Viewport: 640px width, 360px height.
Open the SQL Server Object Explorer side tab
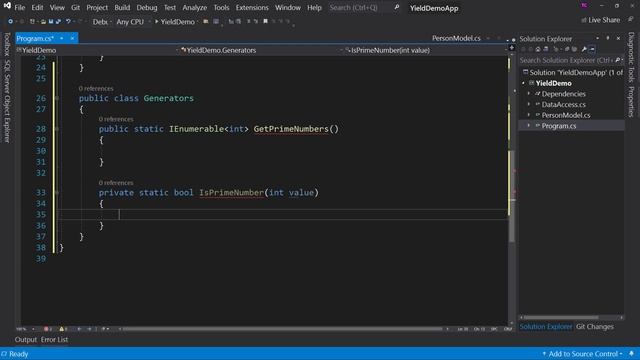(7, 101)
